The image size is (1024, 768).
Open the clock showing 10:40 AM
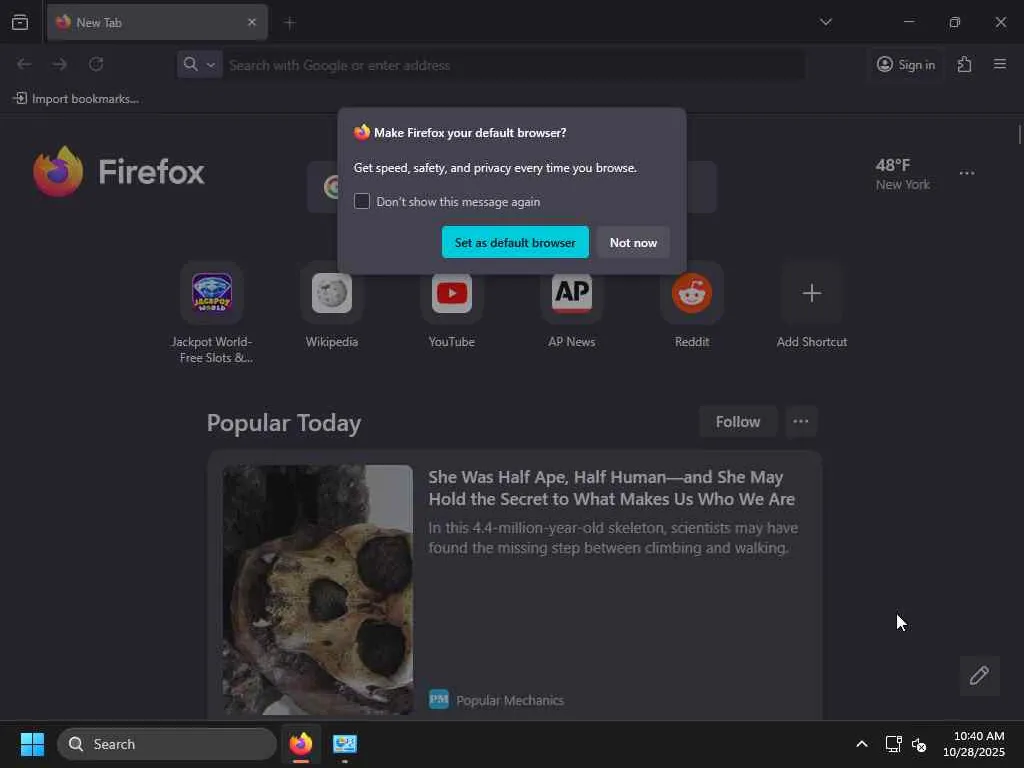[973, 744]
